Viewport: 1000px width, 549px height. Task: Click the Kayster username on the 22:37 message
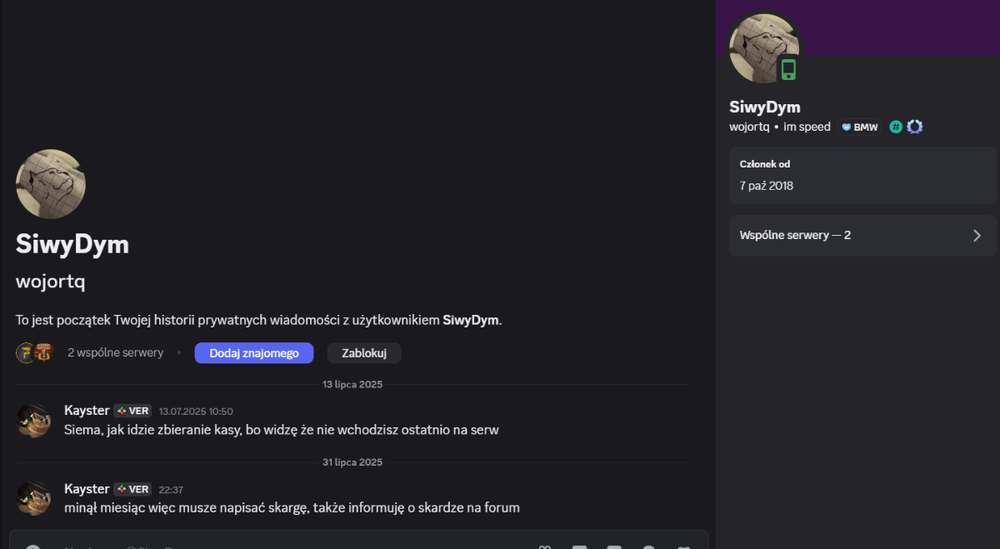pyautogui.click(x=87, y=489)
